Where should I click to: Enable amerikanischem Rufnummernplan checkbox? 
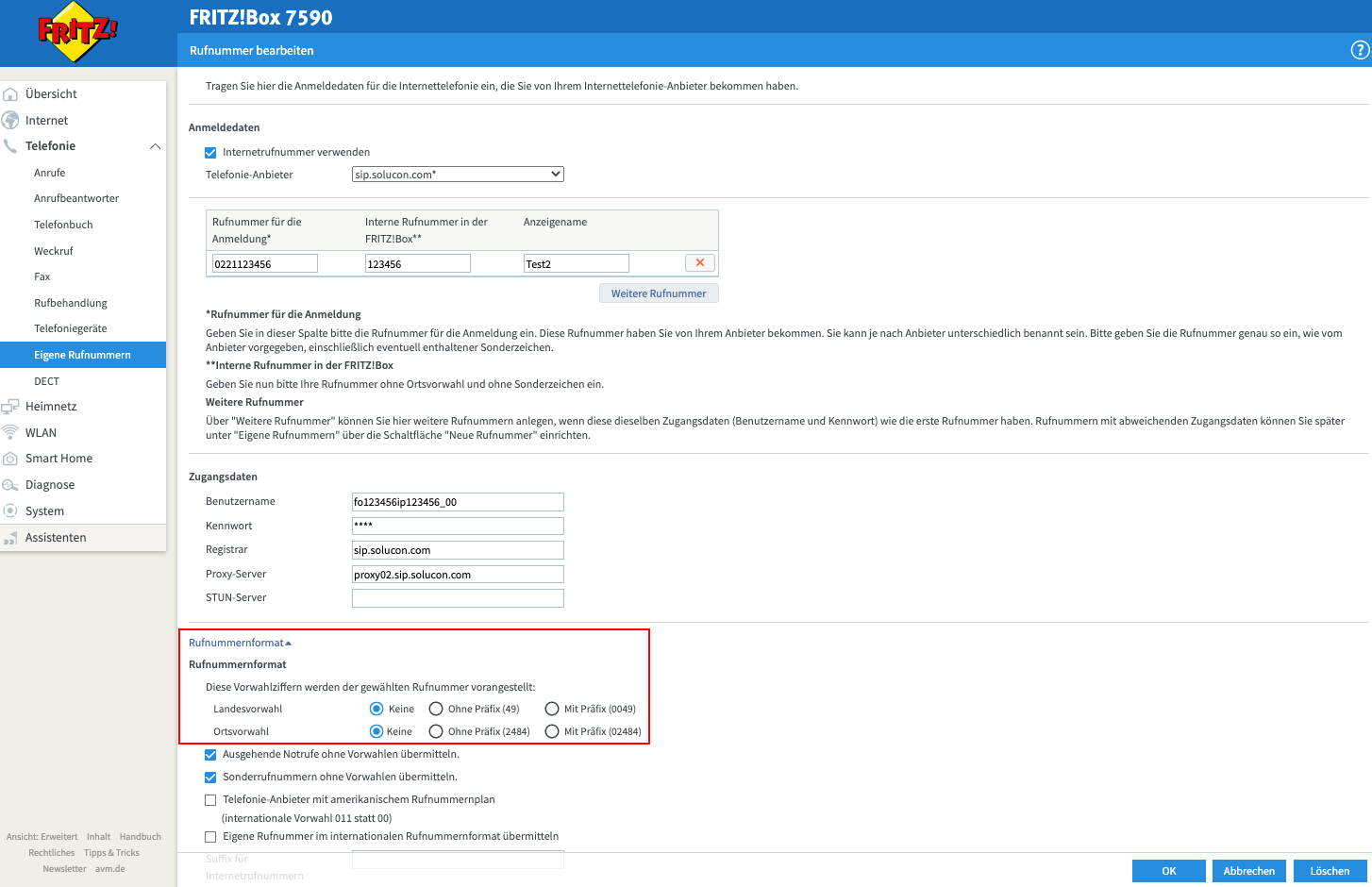(x=210, y=800)
